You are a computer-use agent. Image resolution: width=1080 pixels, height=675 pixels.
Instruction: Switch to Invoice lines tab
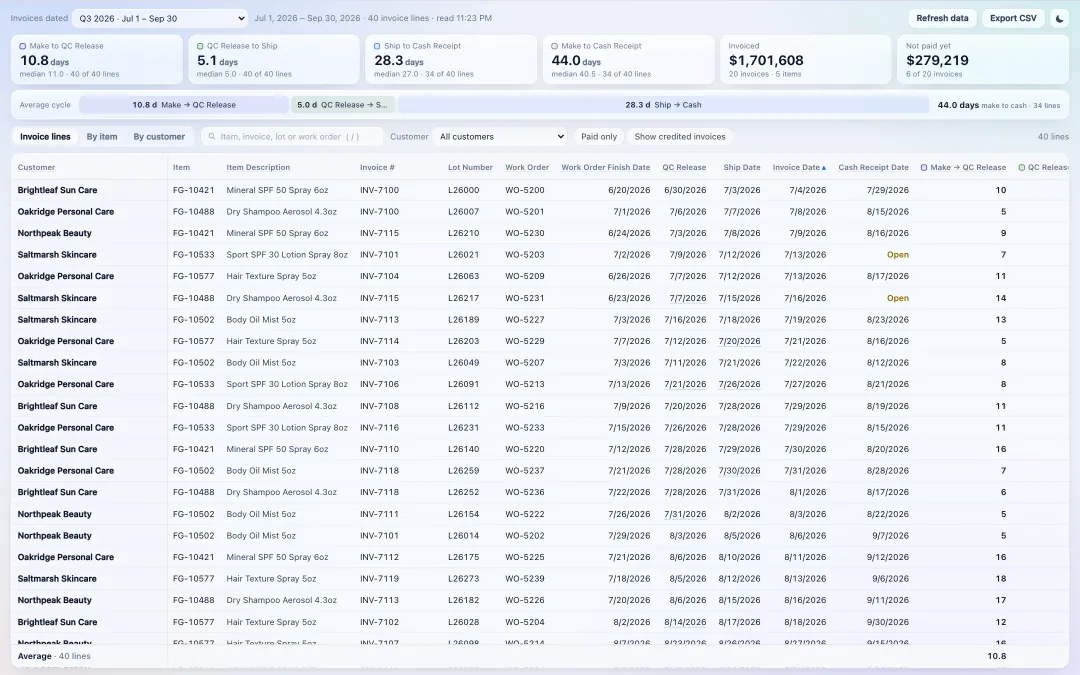[x=45, y=136]
